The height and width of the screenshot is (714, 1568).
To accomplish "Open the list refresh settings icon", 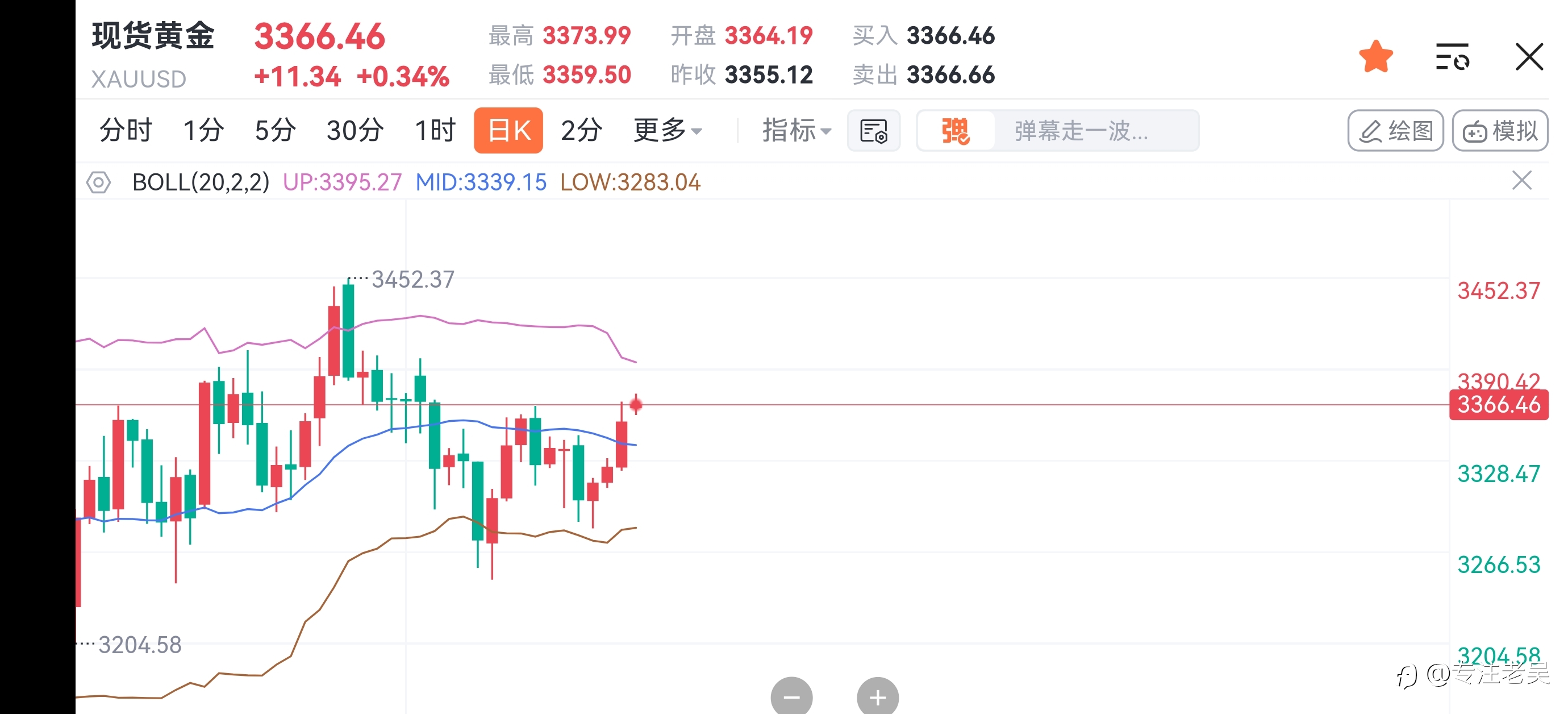I will [1452, 57].
